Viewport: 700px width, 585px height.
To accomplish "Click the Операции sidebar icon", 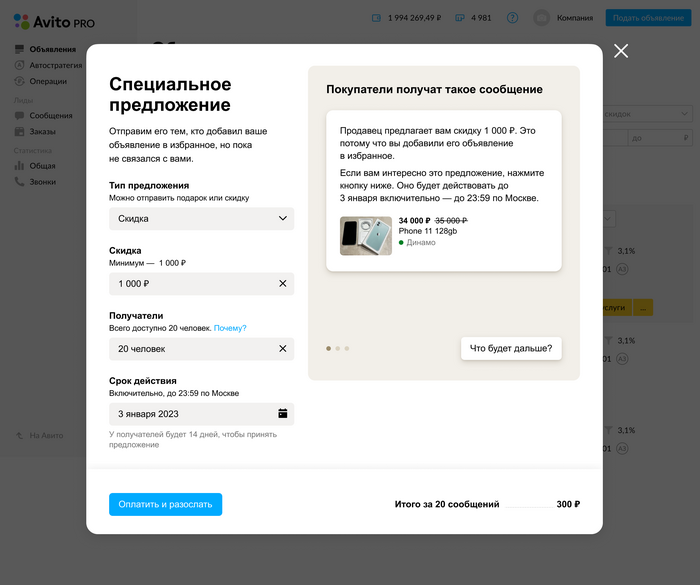I will click(x=19, y=81).
